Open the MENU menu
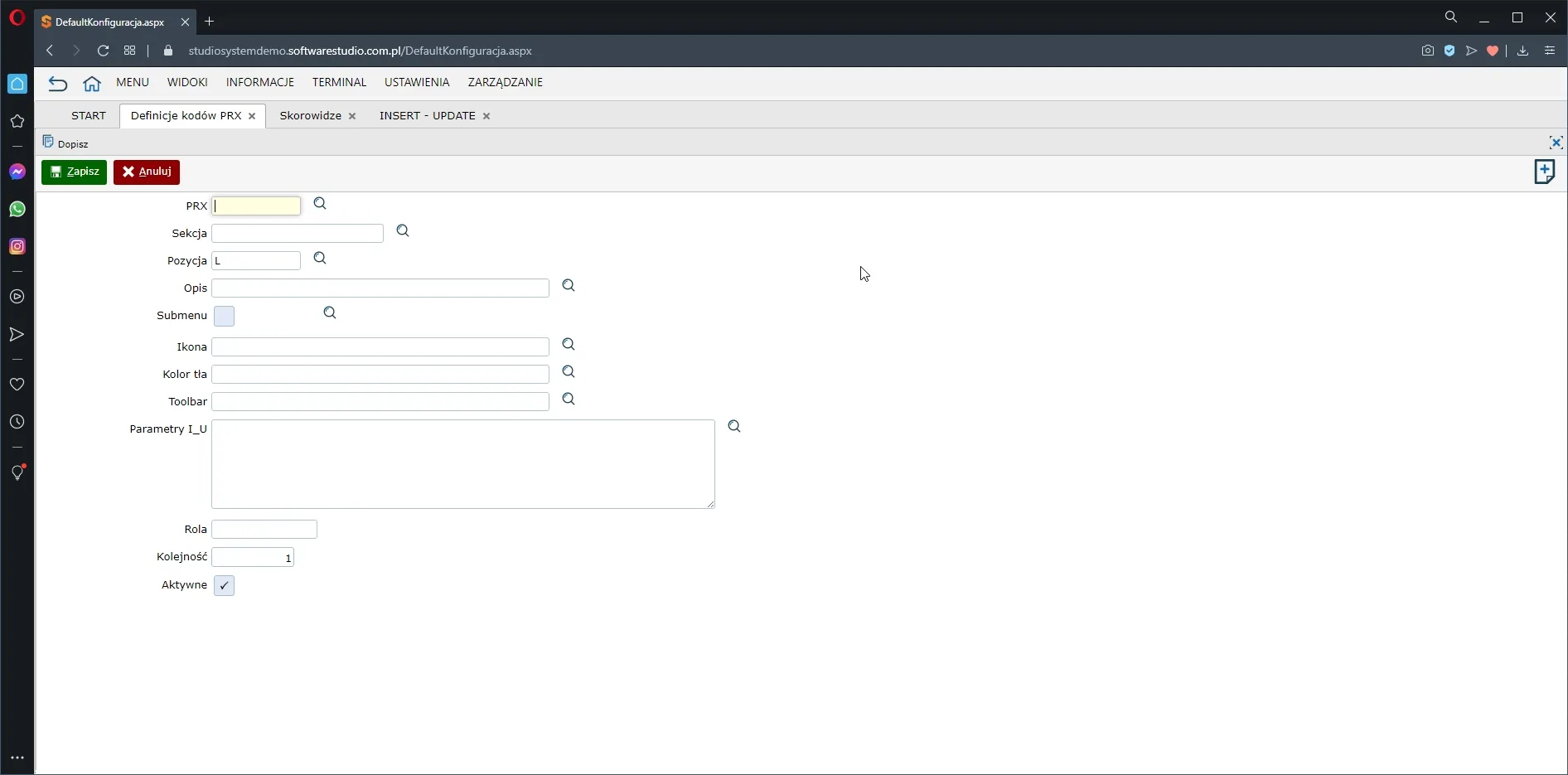1568x775 pixels. 133,82
